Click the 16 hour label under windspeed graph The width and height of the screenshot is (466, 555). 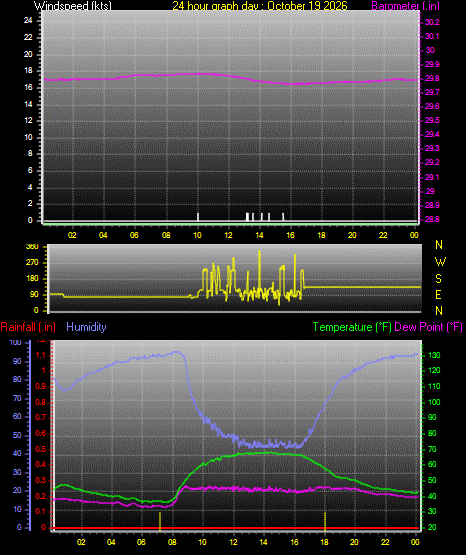click(x=290, y=235)
